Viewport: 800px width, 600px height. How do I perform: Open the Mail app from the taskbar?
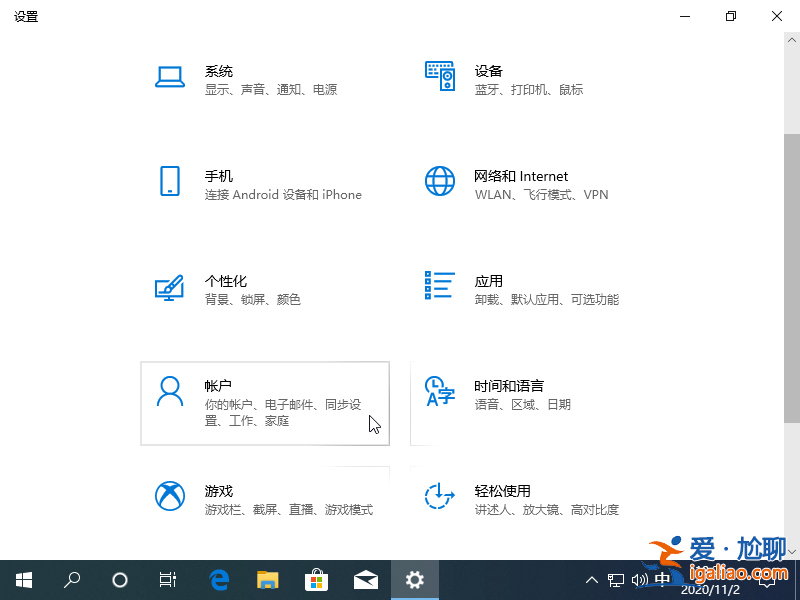(365, 580)
